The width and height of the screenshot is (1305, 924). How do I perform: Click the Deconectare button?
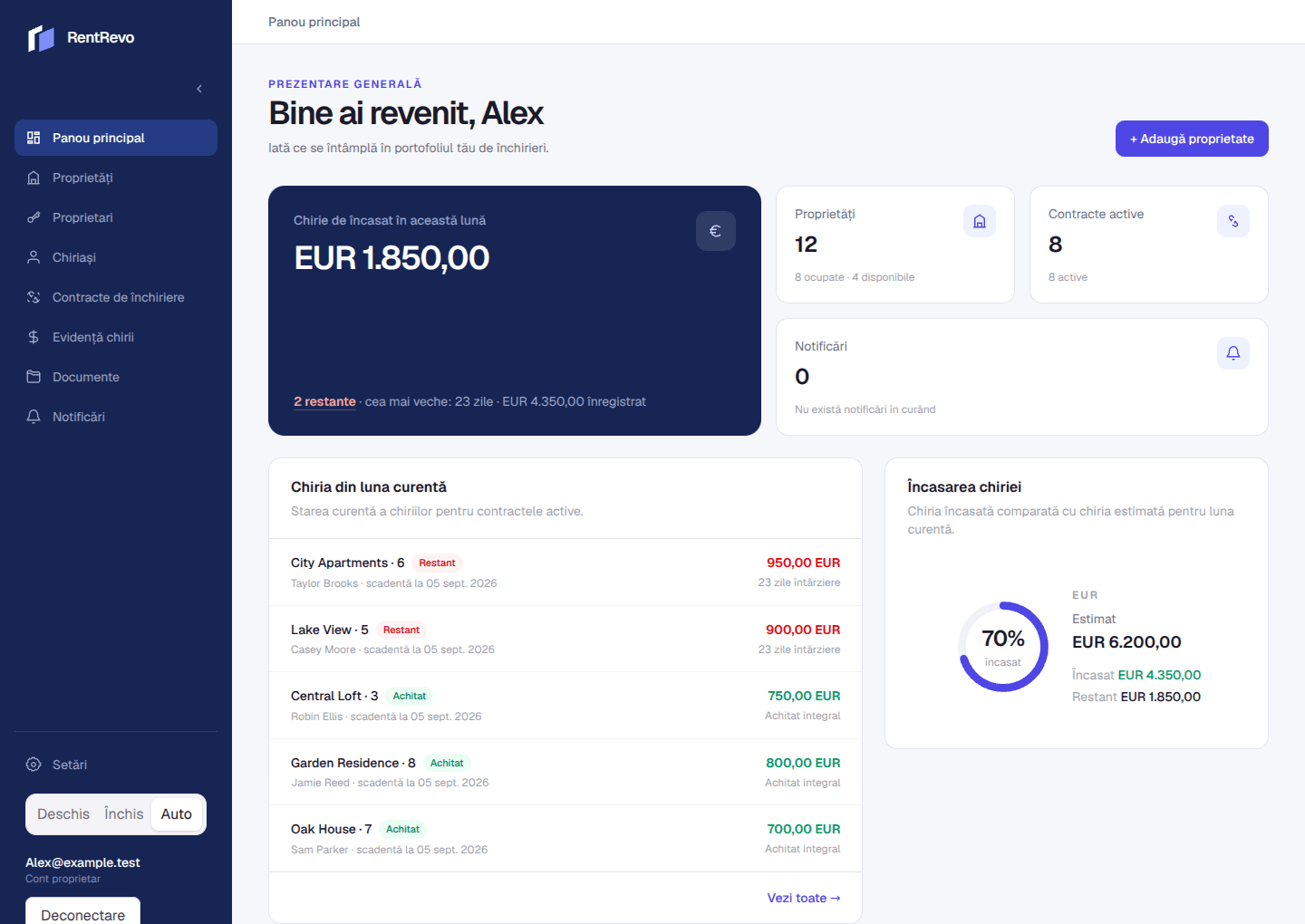[x=82, y=911]
